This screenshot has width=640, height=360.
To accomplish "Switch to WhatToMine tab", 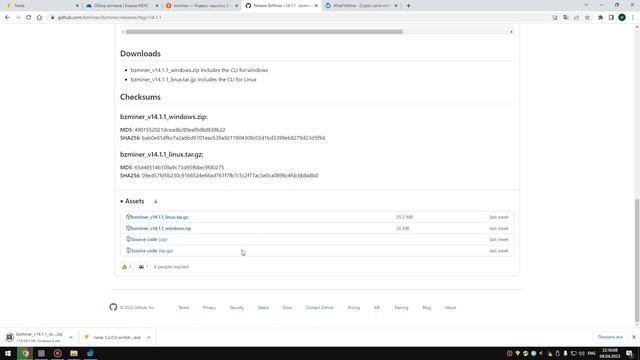I will (361, 6).
